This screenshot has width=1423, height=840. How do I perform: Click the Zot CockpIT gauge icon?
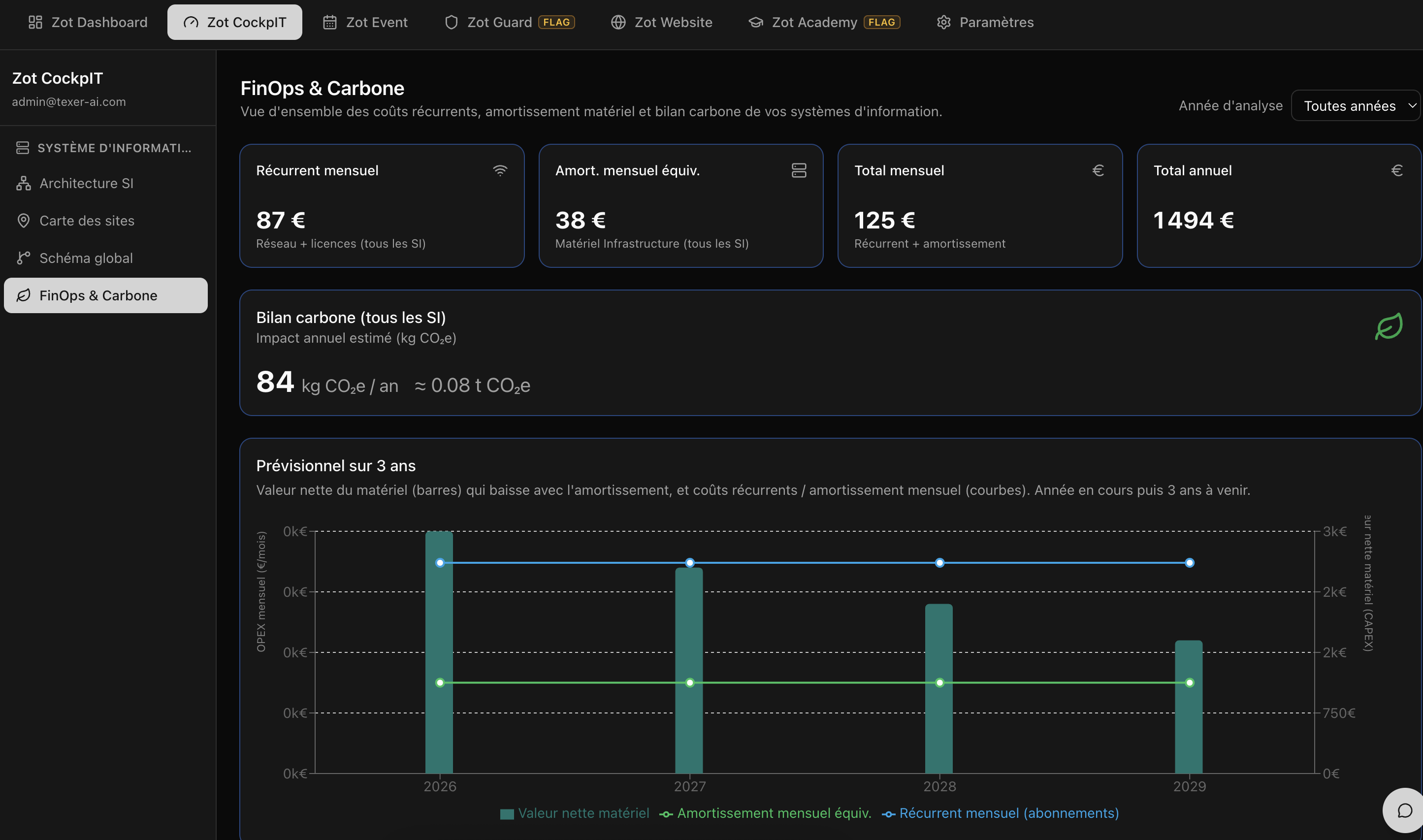click(x=192, y=22)
